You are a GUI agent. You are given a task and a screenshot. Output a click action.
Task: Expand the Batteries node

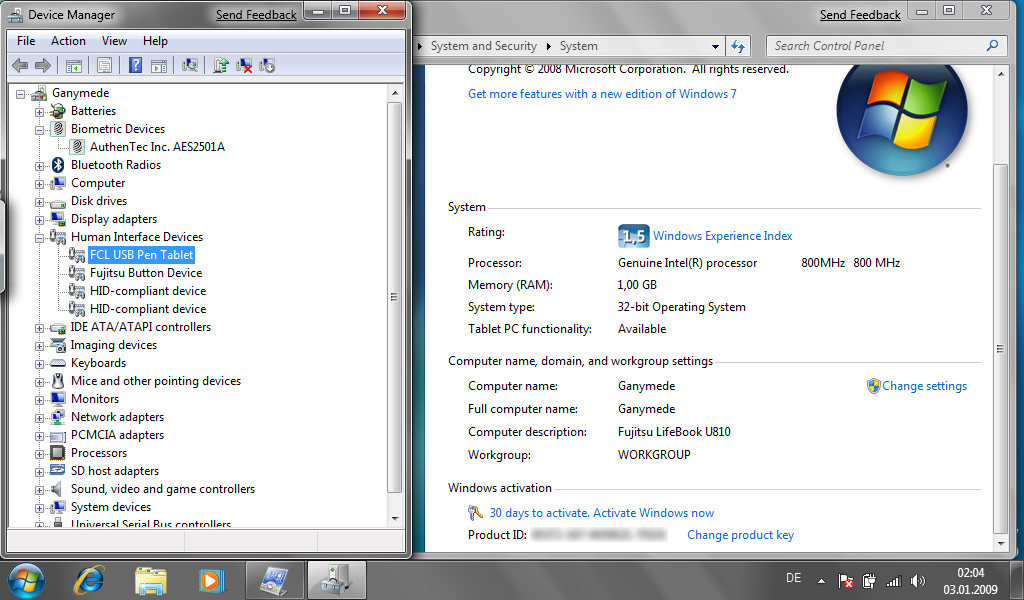pos(40,112)
